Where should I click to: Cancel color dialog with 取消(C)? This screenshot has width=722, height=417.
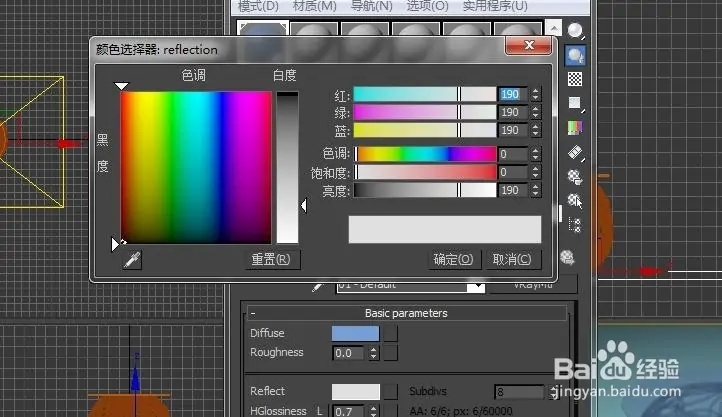coord(512,260)
